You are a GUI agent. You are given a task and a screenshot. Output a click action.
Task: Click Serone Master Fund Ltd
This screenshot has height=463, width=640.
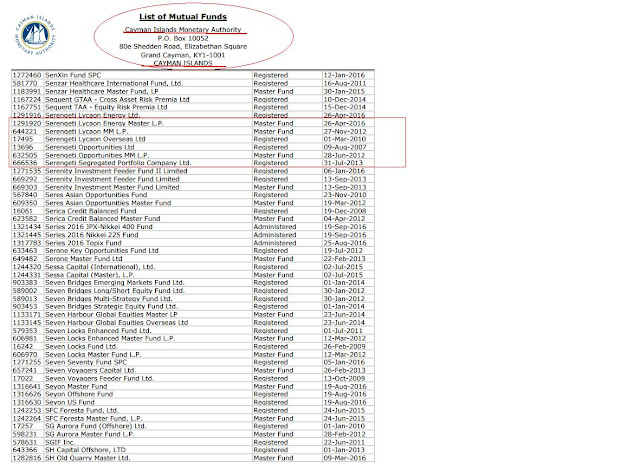(x=84, y=259)
